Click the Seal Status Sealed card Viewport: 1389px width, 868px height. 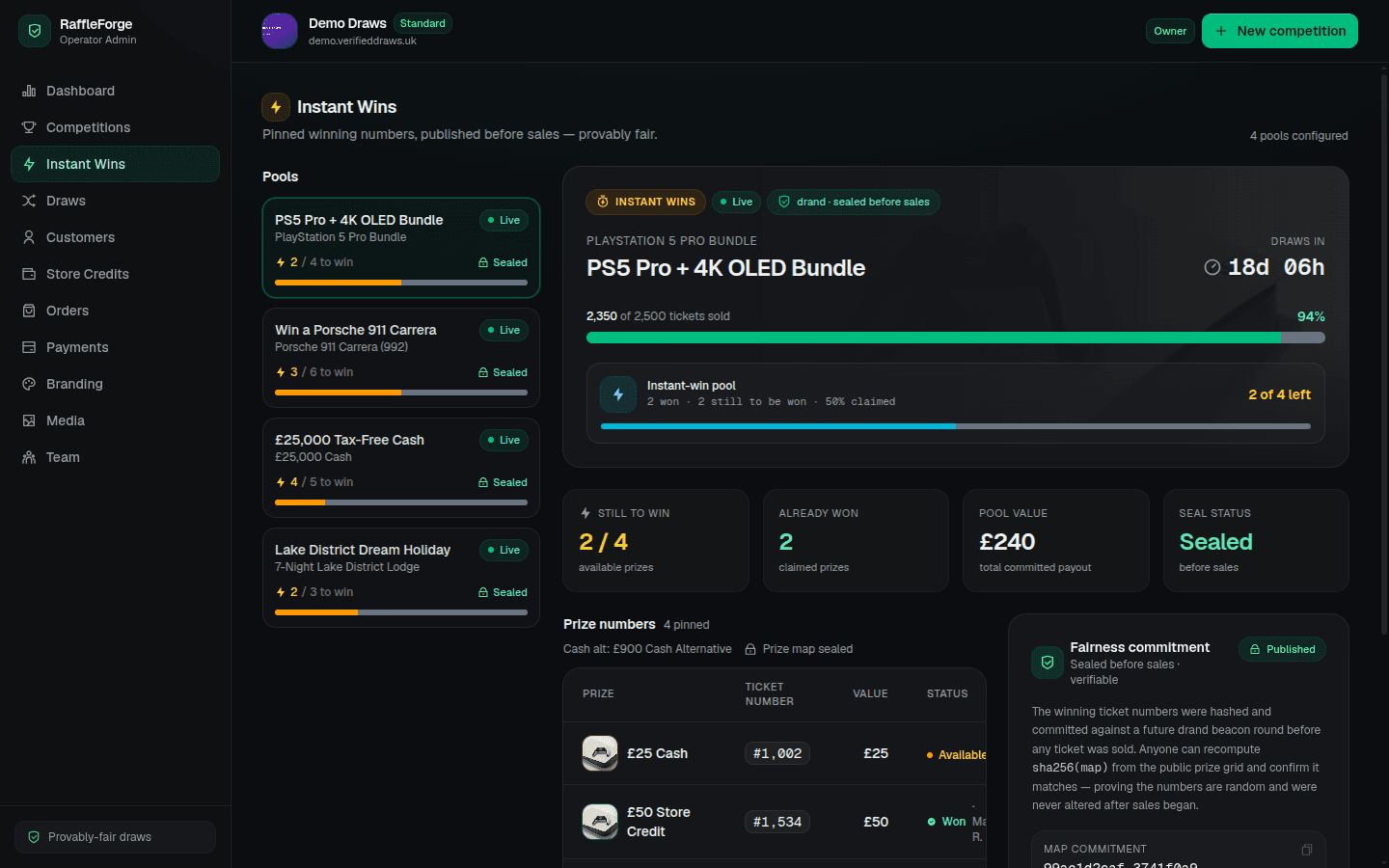pos(1256,540)
